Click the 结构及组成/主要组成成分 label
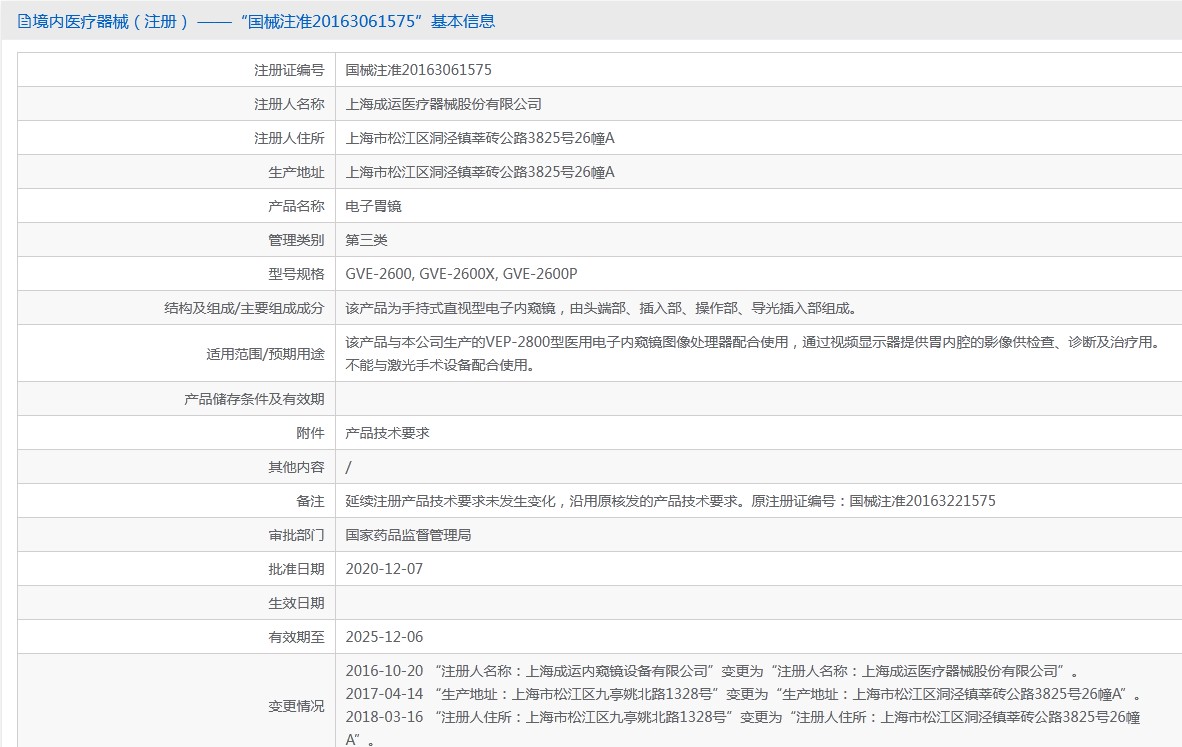This screenshot has width=1182, height=747. [244, 308]
